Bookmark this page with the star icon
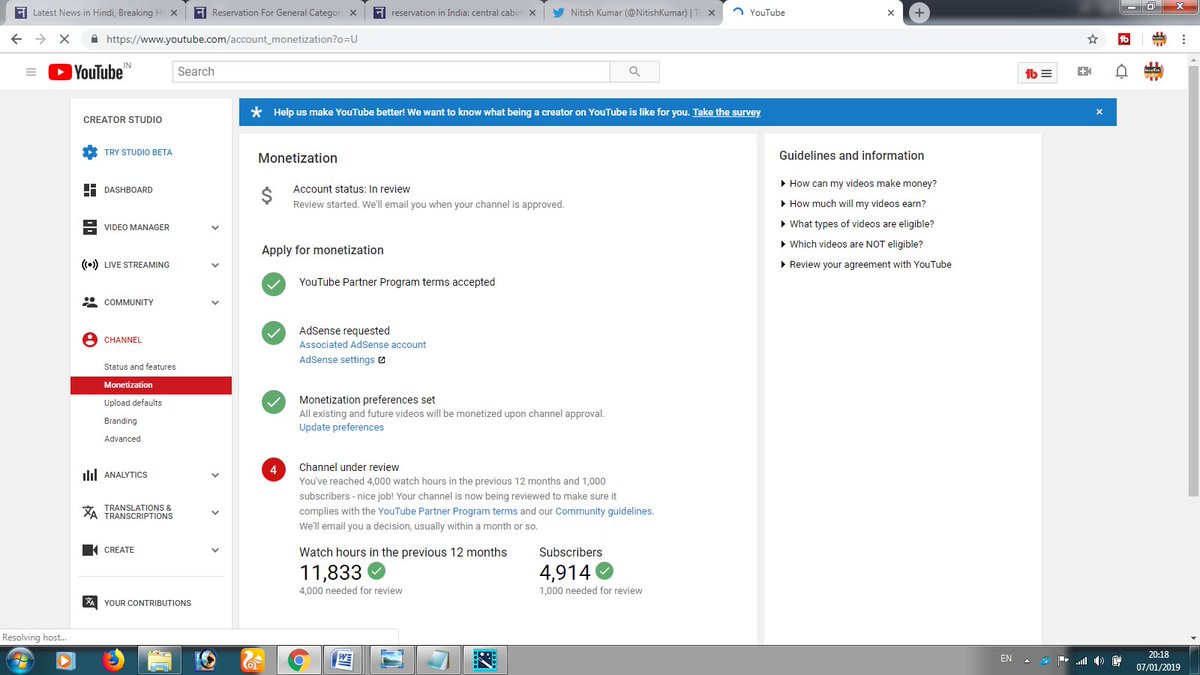The image size is (1200, 675). click(1093, 39)
